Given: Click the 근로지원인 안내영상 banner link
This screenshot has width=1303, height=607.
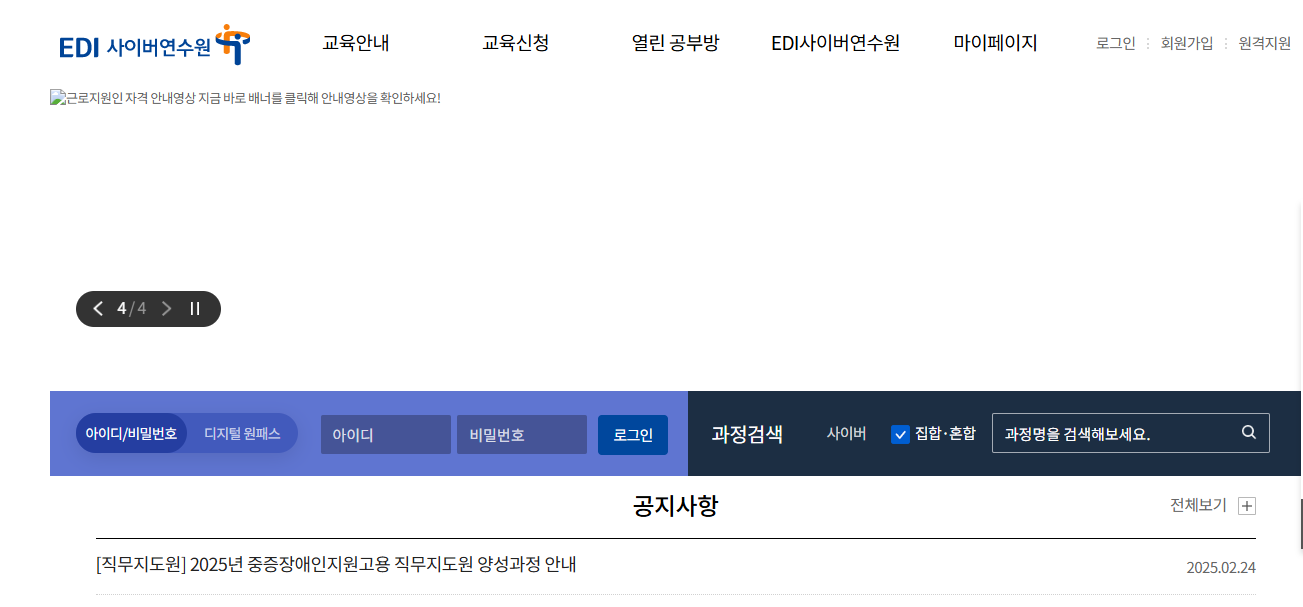Looking at the screenshot, I should [246, 97].
